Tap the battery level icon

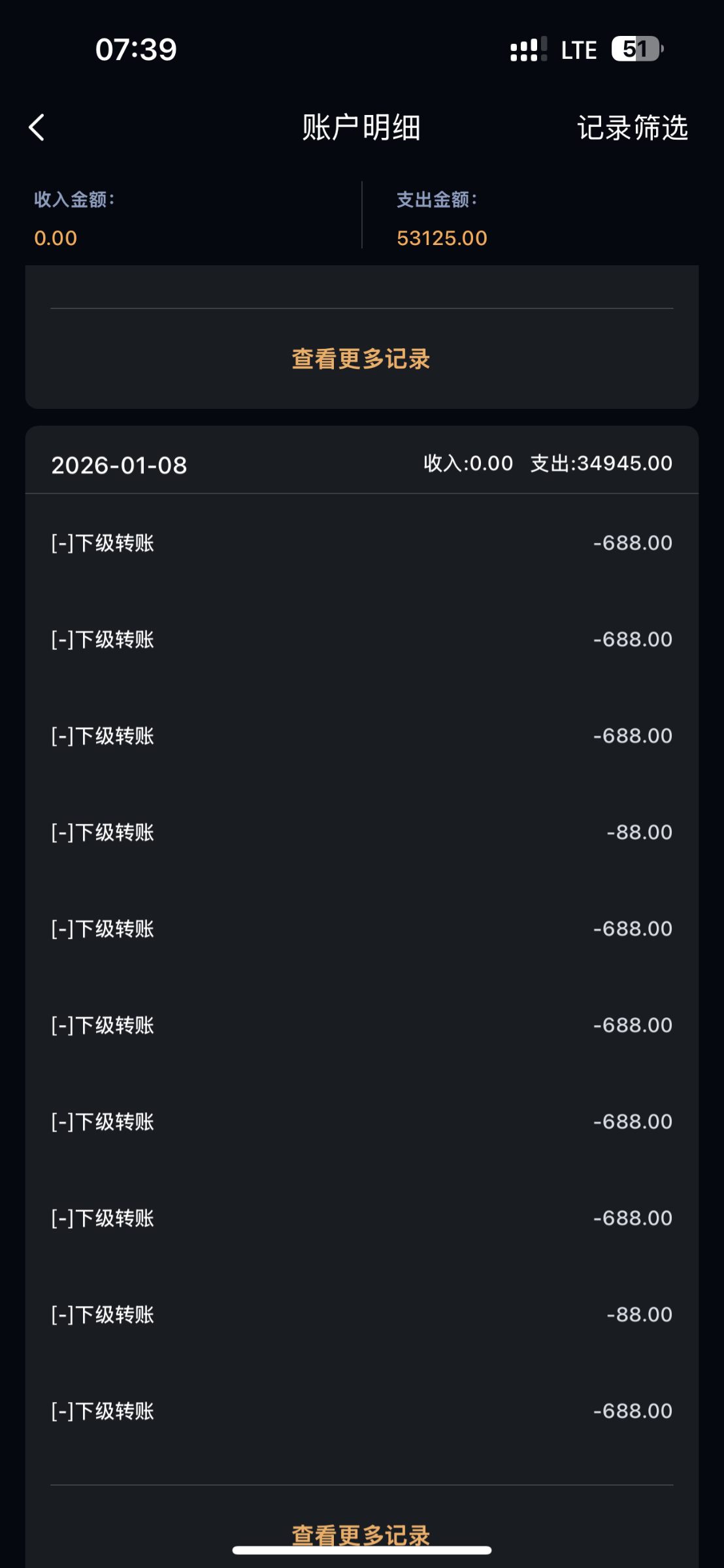tap(636, 49)
